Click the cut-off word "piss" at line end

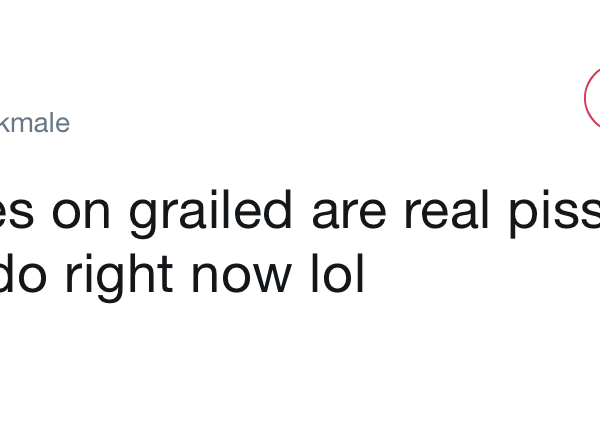coord(553,211)
